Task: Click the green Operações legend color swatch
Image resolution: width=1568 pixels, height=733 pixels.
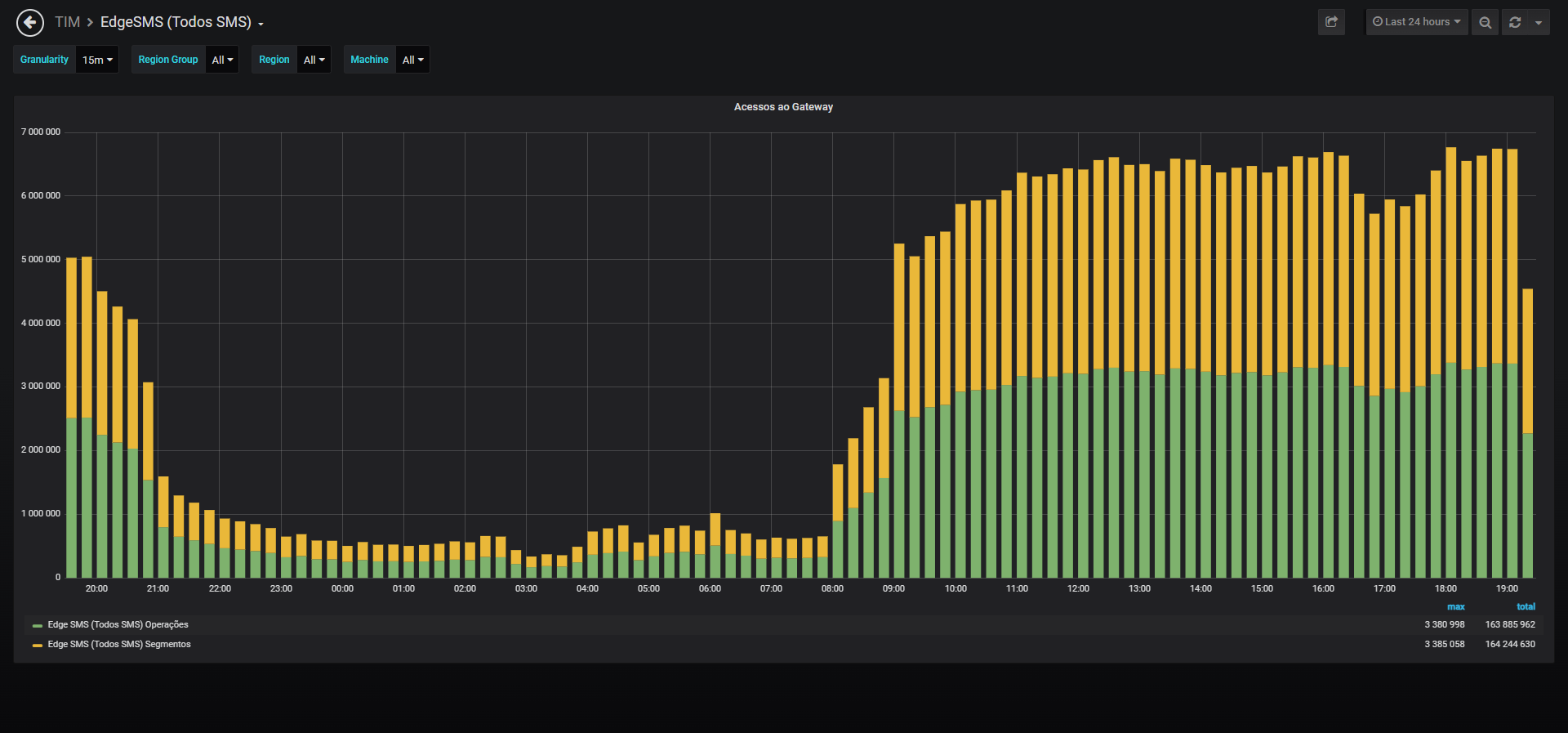Action: [37, 625]
